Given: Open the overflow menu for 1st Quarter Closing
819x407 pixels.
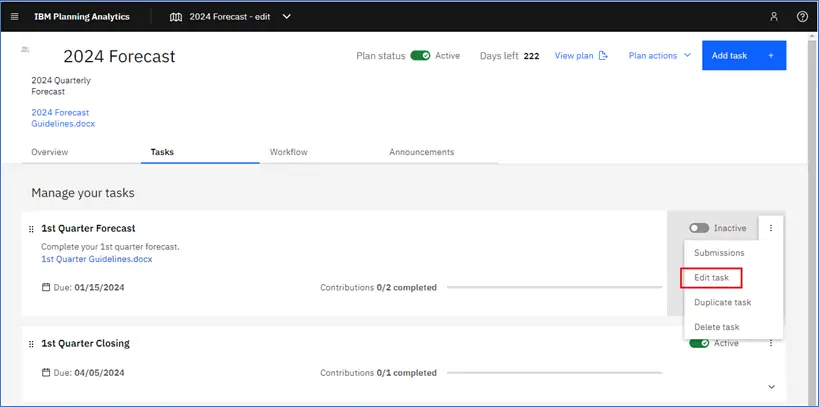Looking at the screenshot, I should coord(771,343).
